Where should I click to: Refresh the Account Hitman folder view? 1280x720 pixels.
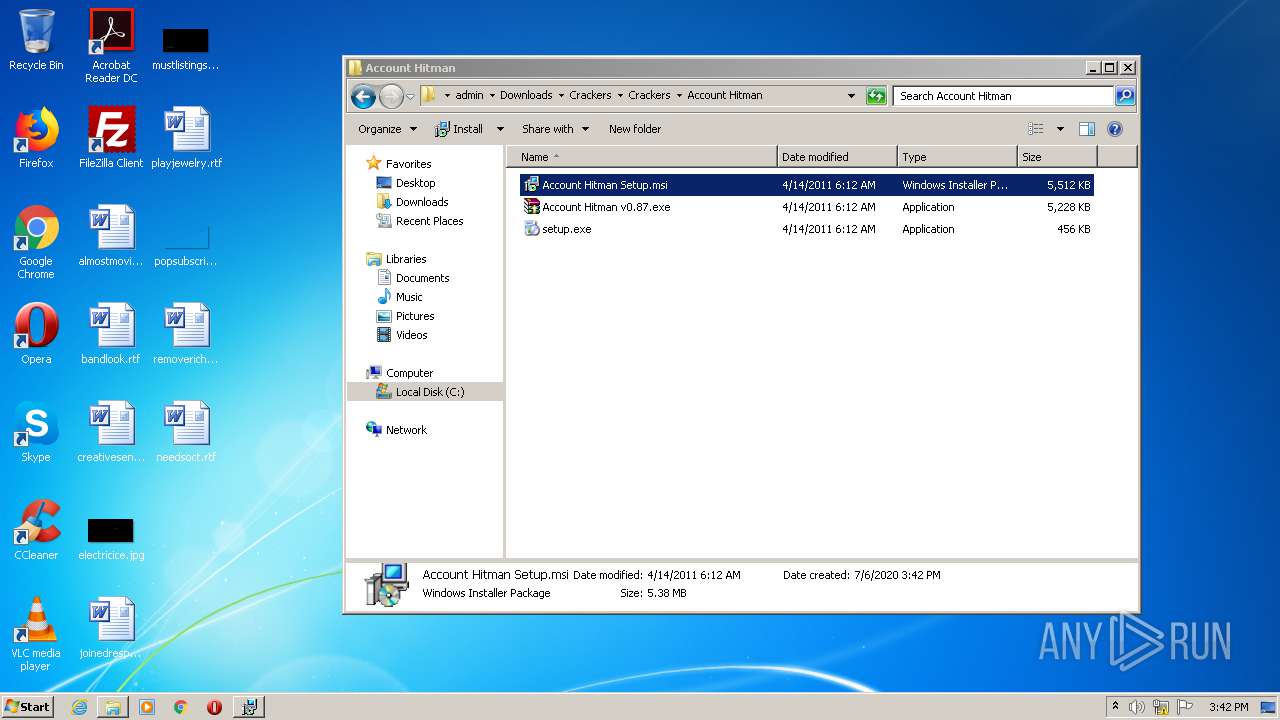(876, 96)
